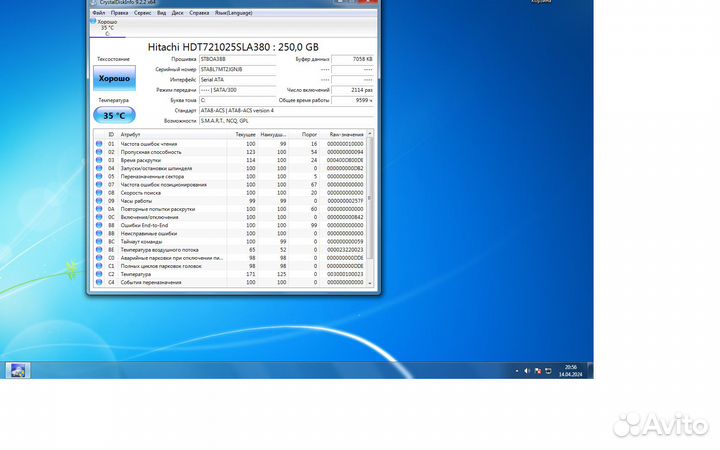Click raw value 000000000842 in Включения/отключения row
The image size is (720, 450).
point(345,217)
